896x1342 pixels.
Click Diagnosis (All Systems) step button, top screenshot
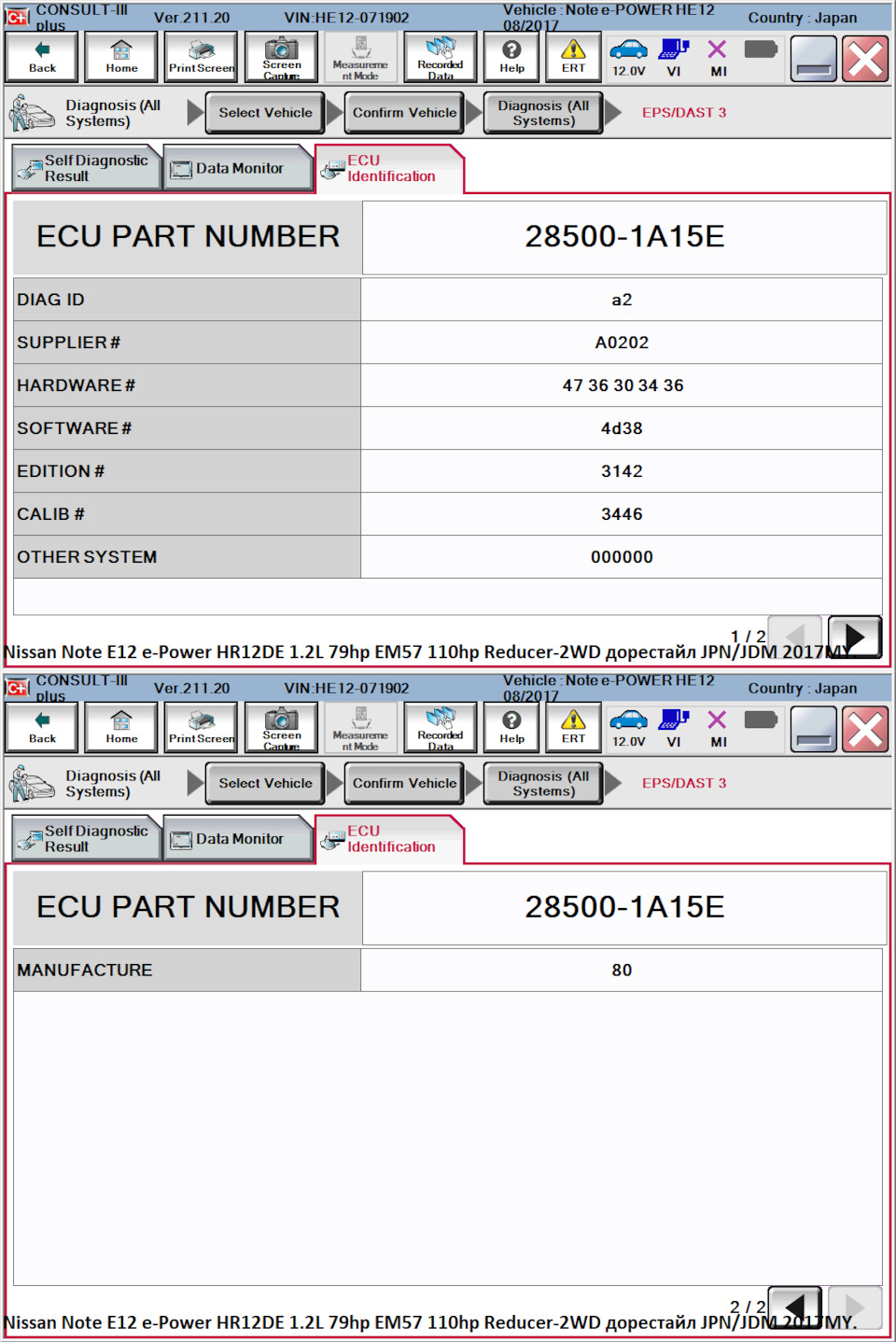tap(543, 113)
